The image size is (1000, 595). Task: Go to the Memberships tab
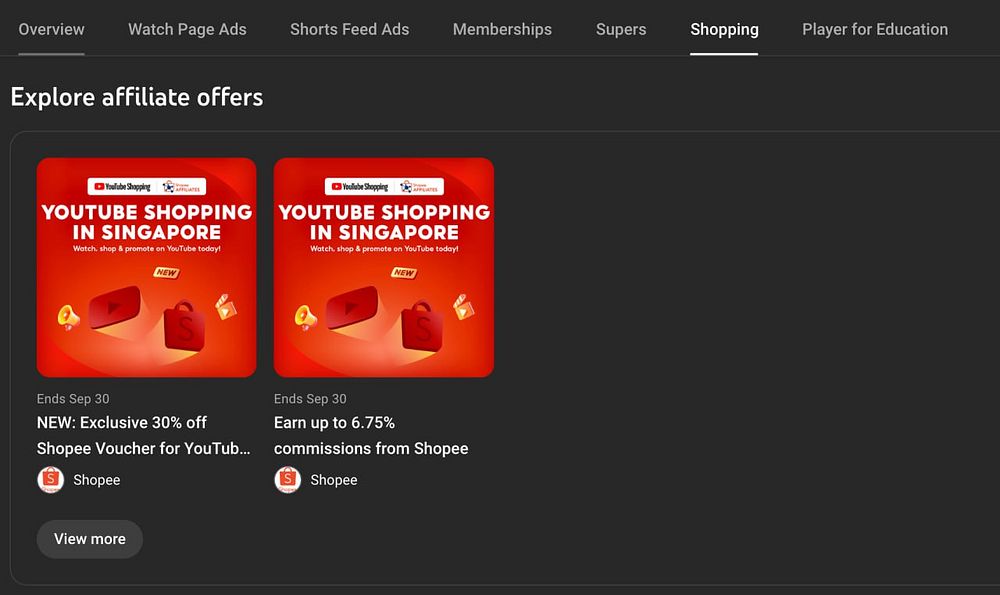[502, 29]
